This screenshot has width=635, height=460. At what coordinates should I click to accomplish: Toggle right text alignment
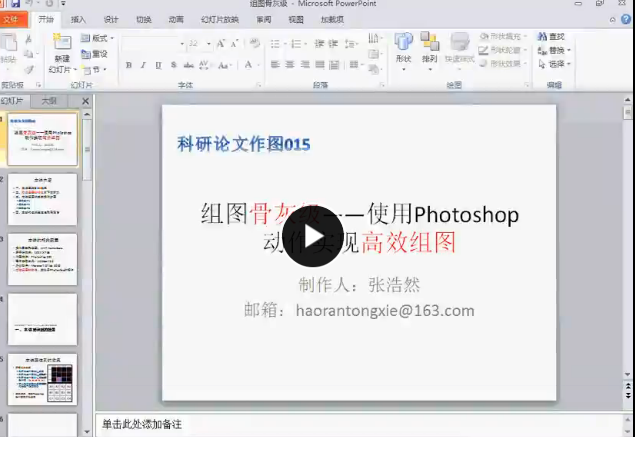coord(305,64)
